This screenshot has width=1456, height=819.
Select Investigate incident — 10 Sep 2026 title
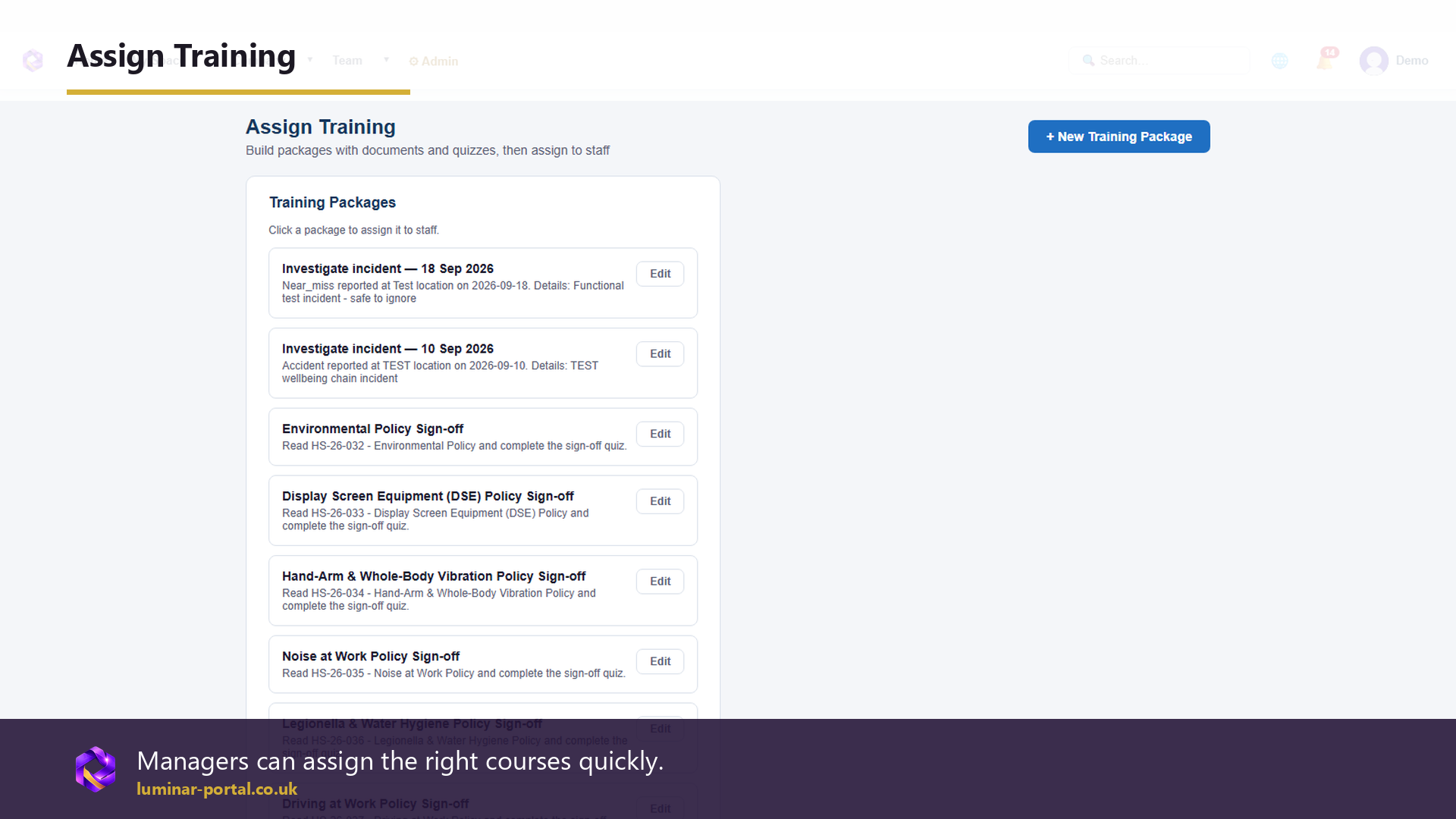pos(388,349)
